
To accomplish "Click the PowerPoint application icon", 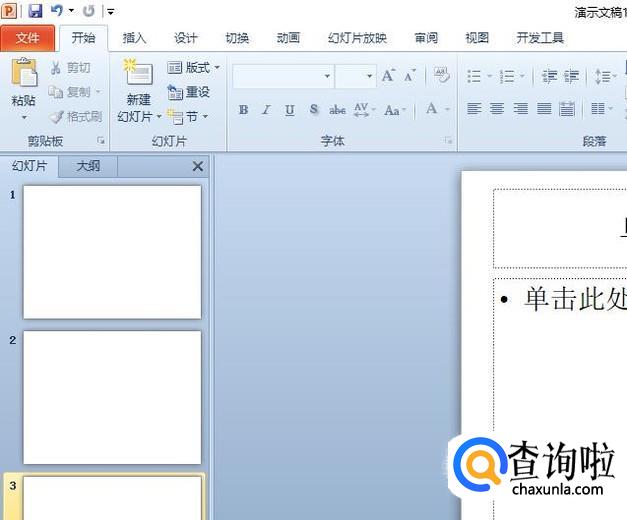I will coord(9,11).
